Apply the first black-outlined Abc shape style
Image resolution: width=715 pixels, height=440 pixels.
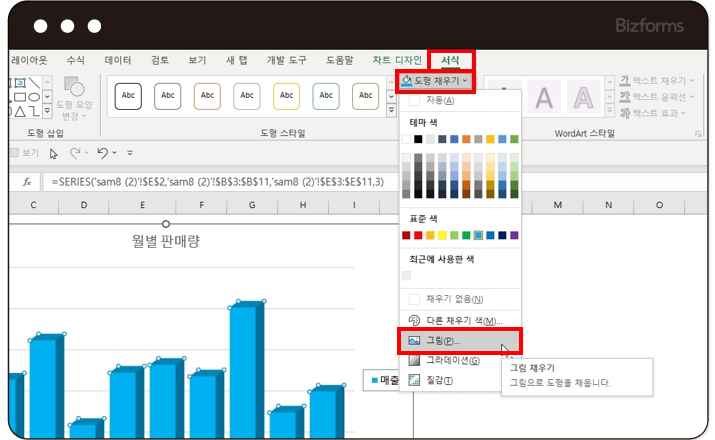click(x=127, y=96)
